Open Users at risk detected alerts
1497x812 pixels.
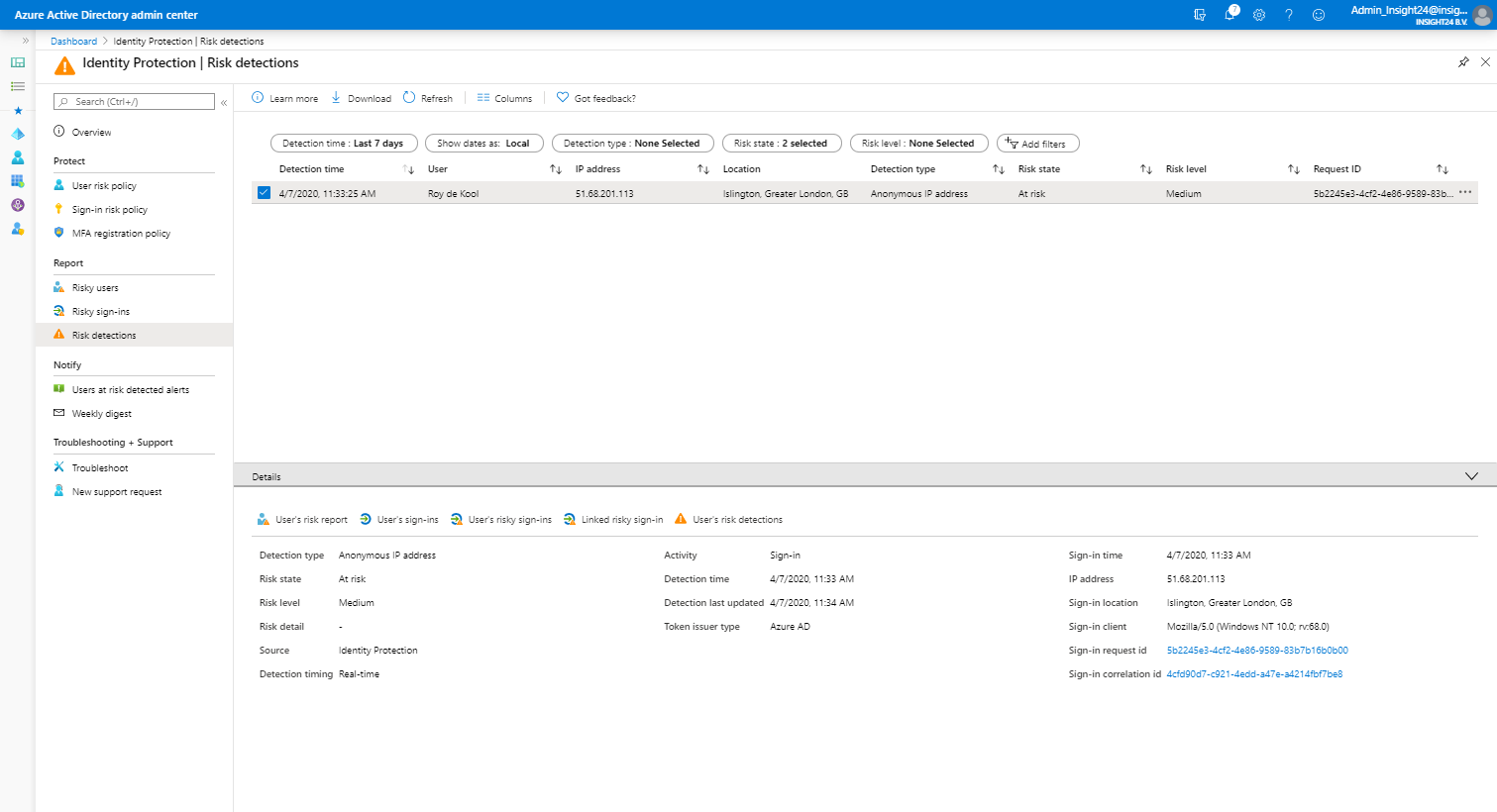point(130,389)
